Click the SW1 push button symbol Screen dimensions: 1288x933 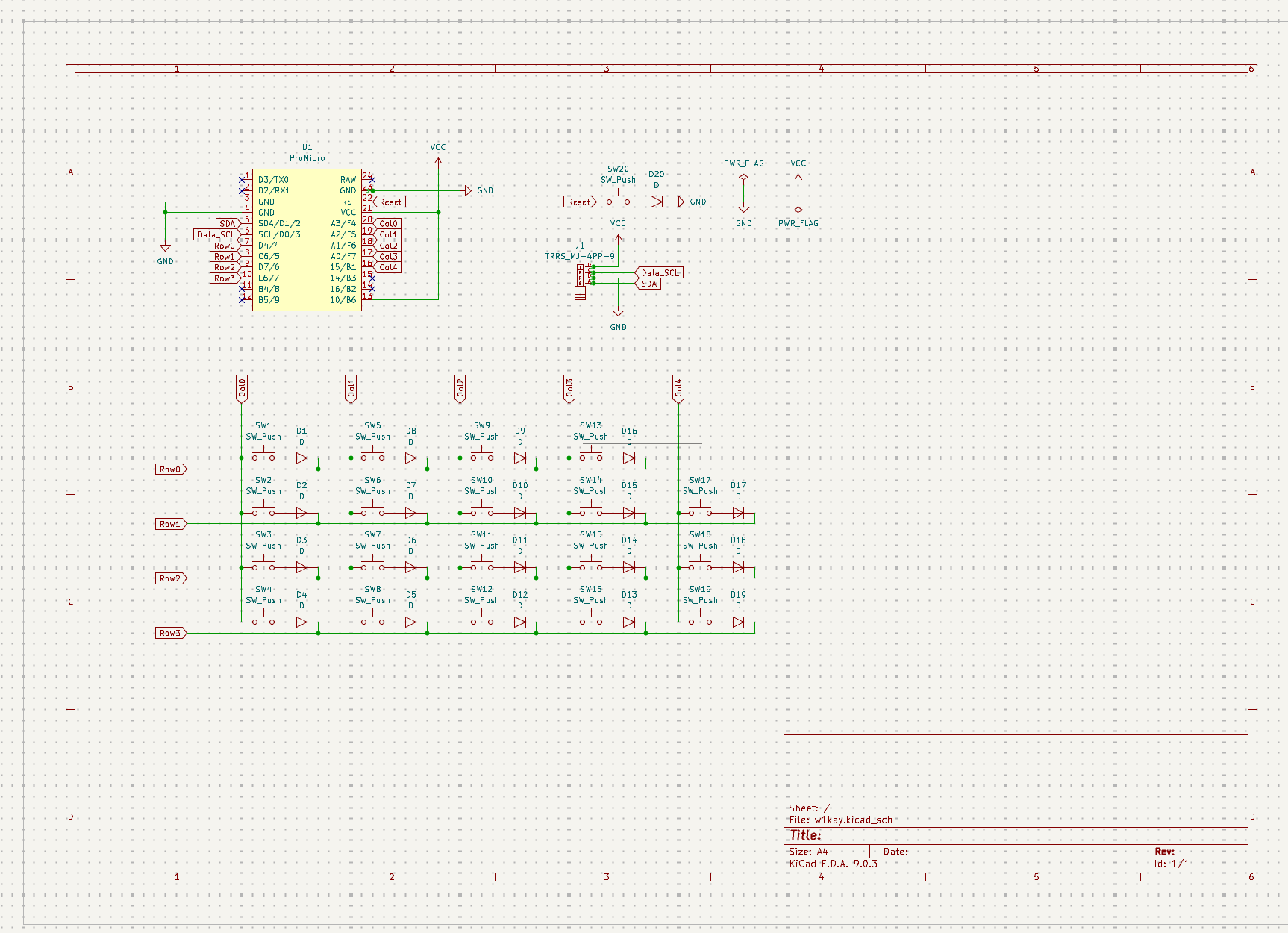263,456
